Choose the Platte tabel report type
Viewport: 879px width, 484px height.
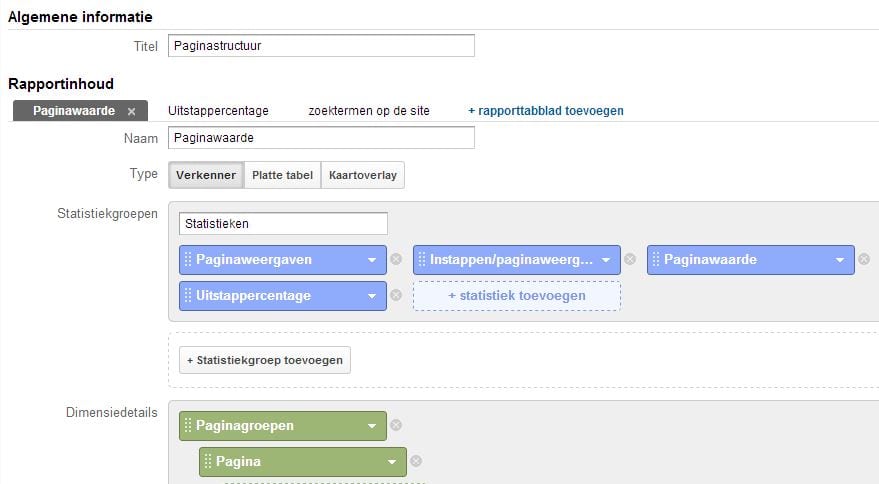point(283,175)
